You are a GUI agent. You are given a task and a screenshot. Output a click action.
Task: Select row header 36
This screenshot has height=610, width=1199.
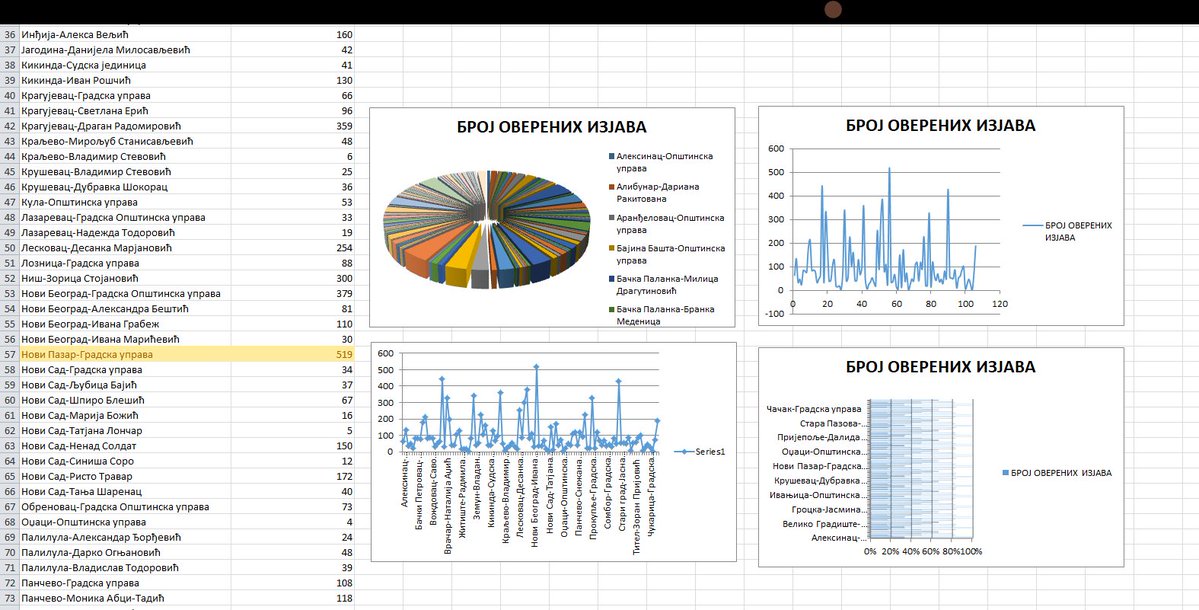10,34
